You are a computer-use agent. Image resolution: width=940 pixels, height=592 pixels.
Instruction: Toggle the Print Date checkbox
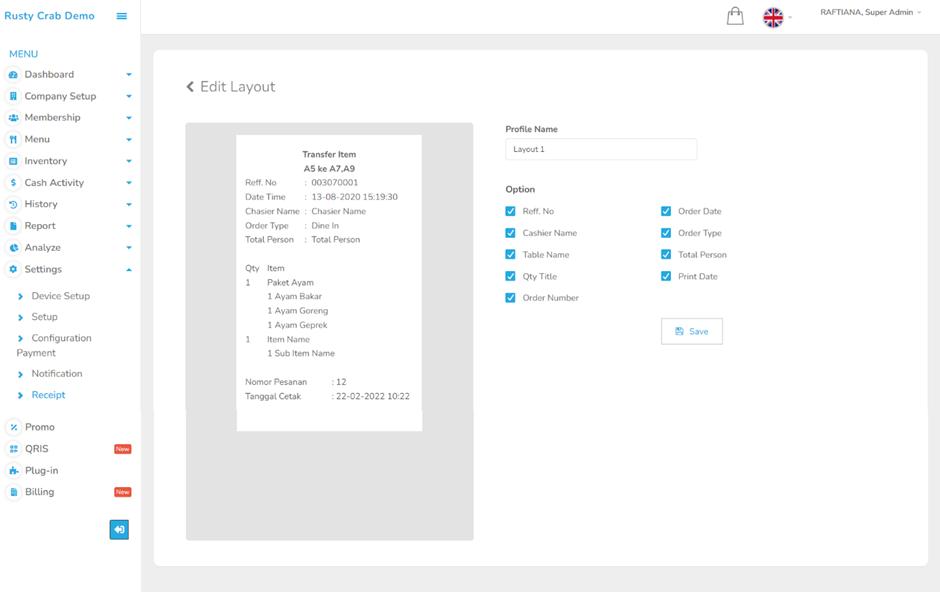[666, 276]
